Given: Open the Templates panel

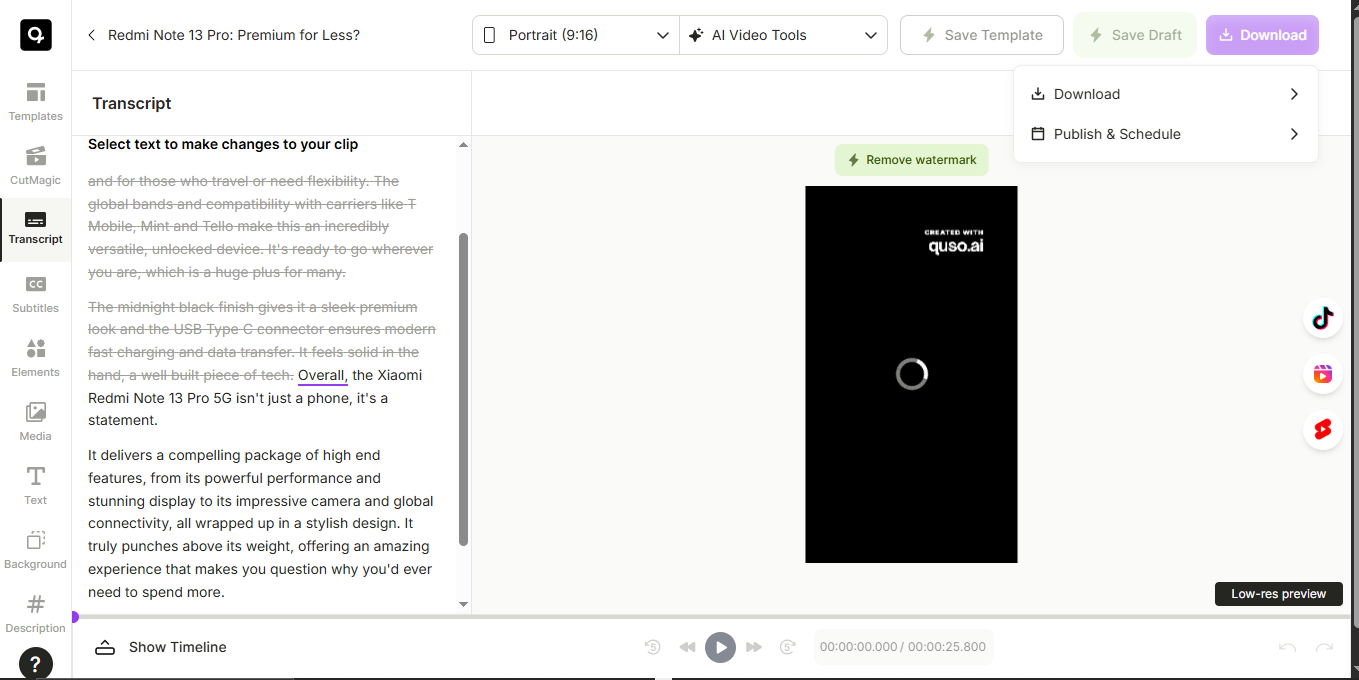Looking at the screenshot, I should [36, 102].
